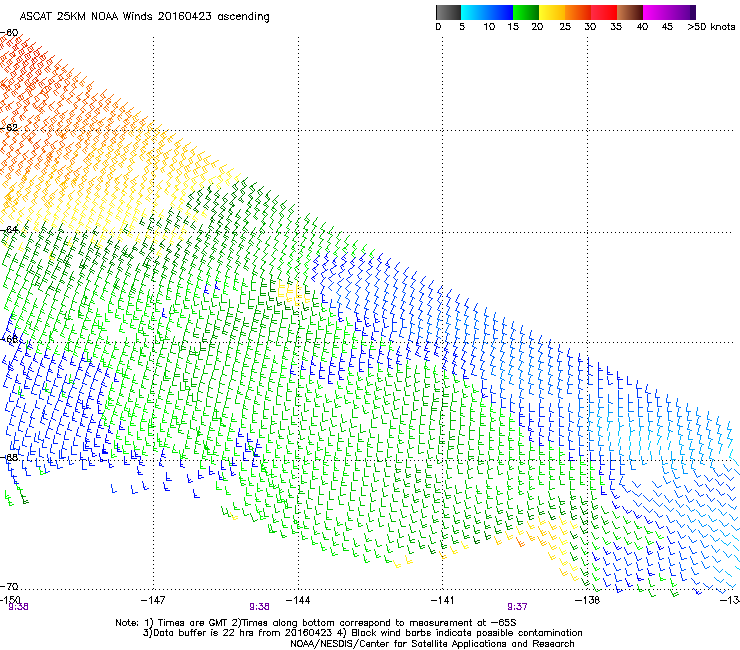The width and height of the screenshot is (740, 650).
Task: Click the '-144' longitude axis label
Action: tap(298, 600)
